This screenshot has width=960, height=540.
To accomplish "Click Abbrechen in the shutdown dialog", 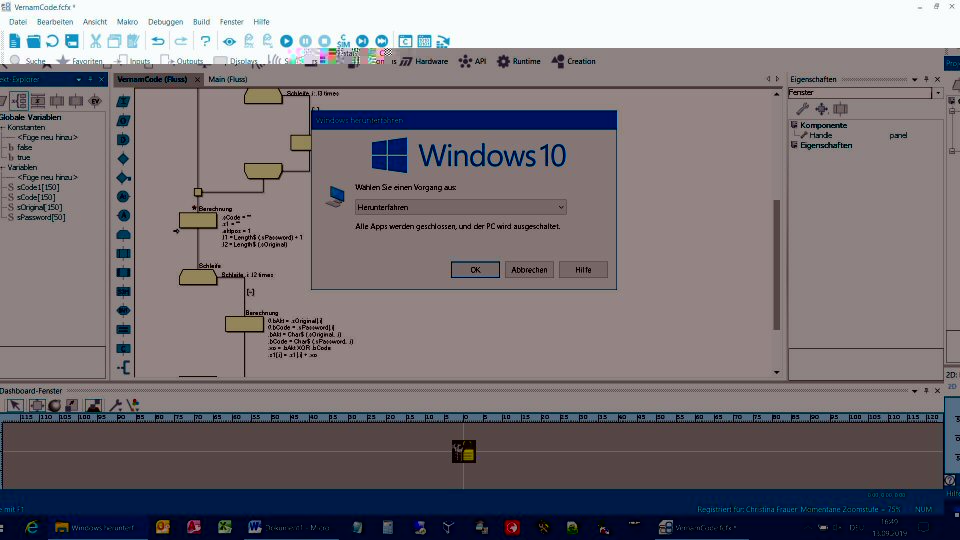I will click(529, 269).
